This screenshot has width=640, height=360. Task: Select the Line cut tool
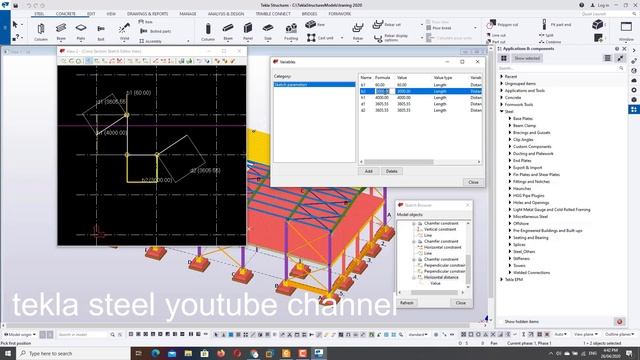click(x=496, y=35)
